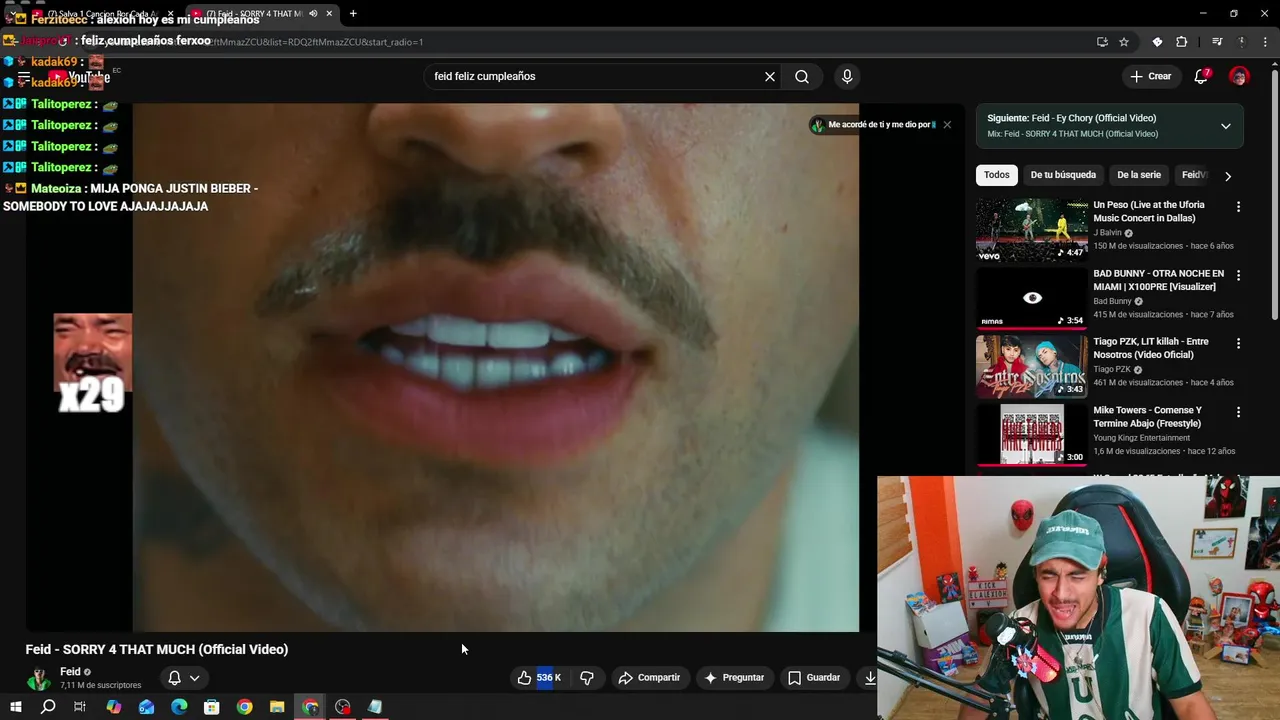Open the Entre Nosotros video thumbnail

point(1031,366)
